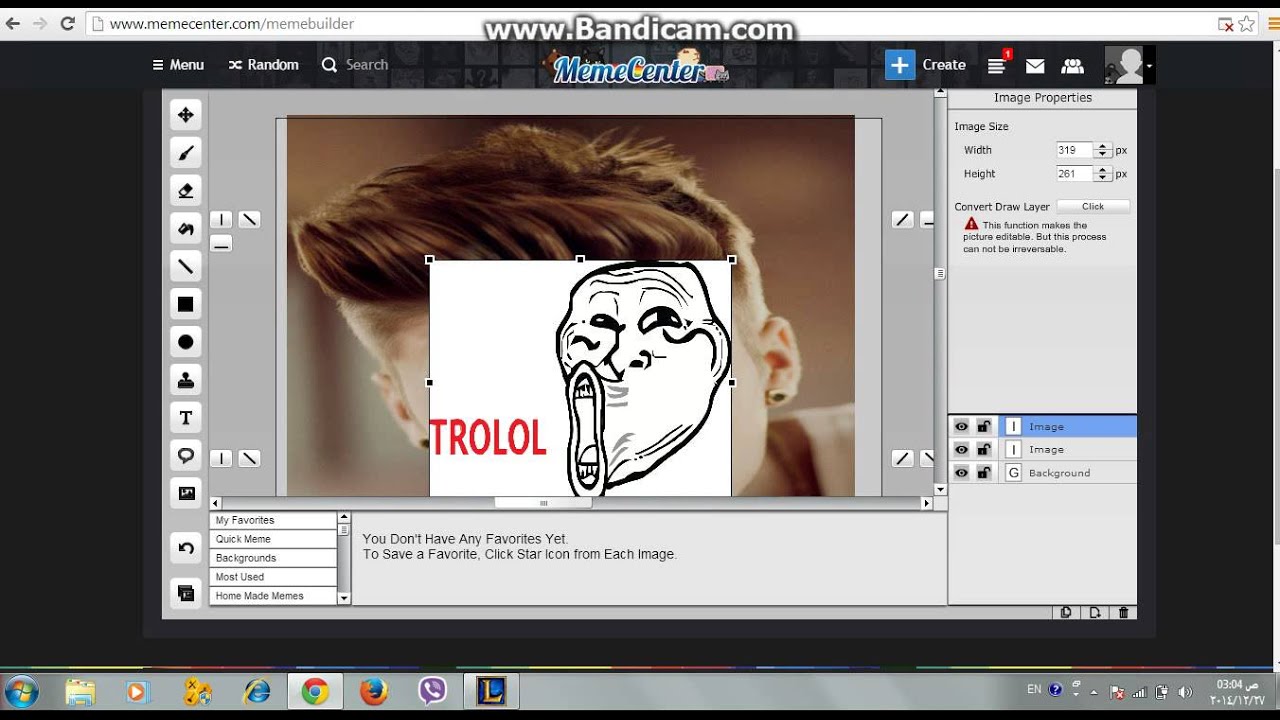Click the category list scroll-down arrow

pos(344,598)
